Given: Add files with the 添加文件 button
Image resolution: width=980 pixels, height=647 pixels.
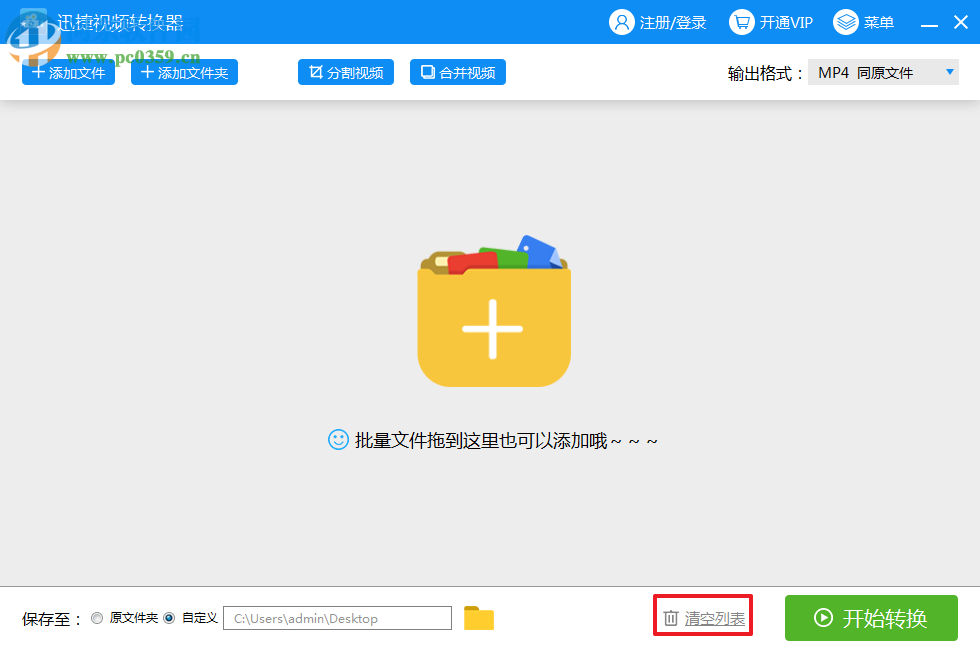Looking at the screenshot, I should pos(67,71).
